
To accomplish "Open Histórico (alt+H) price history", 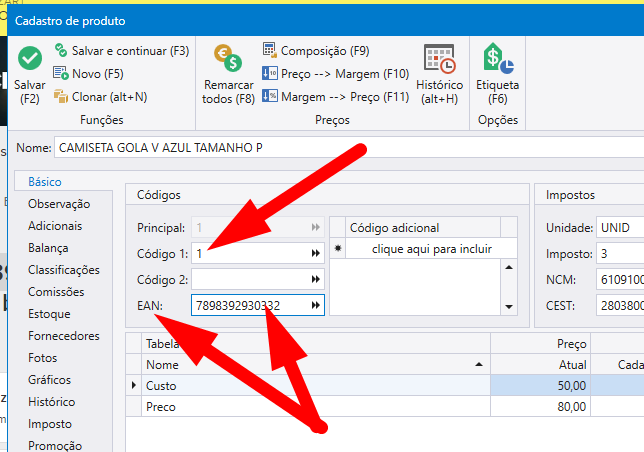I will (x=440, y=60).
